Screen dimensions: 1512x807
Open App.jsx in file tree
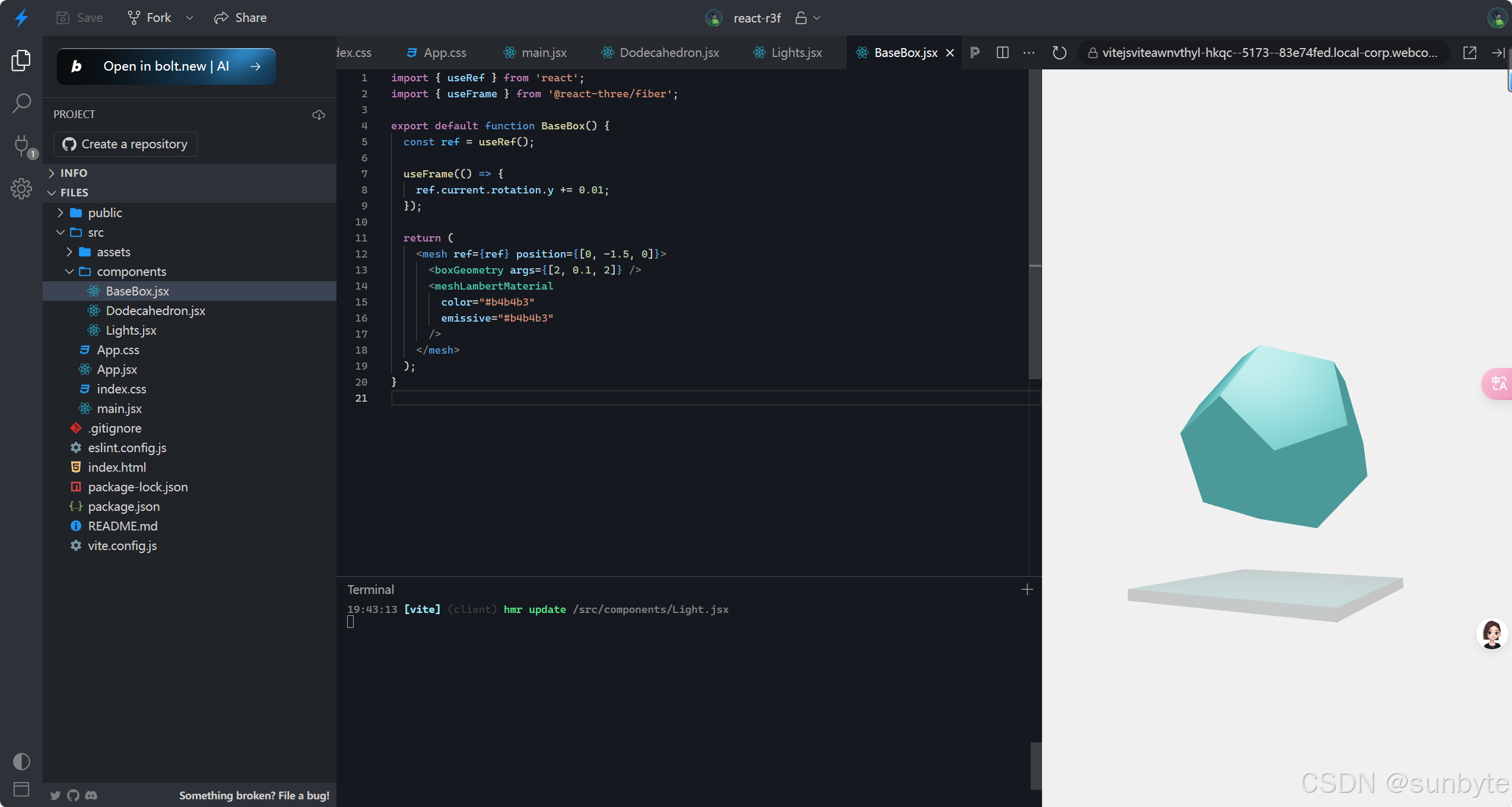(x=117, y=369)
